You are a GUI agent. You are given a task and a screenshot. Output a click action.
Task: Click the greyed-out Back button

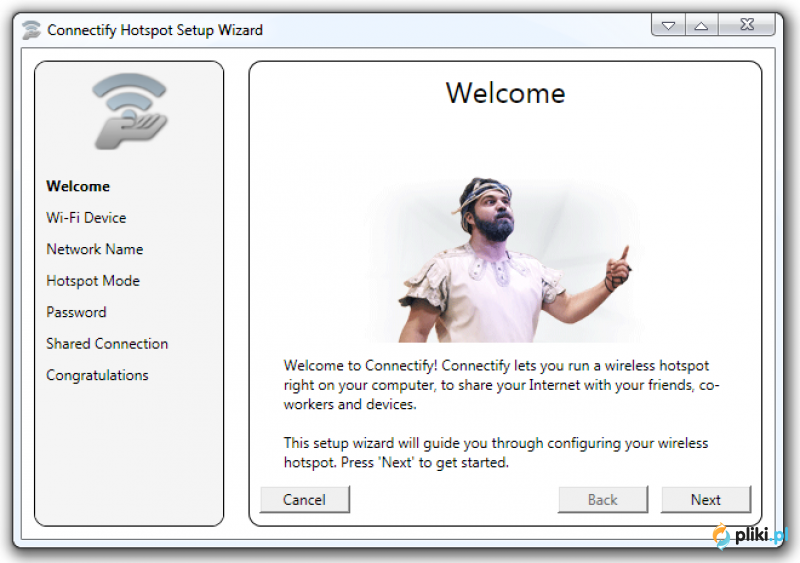[x=603, y=499]
